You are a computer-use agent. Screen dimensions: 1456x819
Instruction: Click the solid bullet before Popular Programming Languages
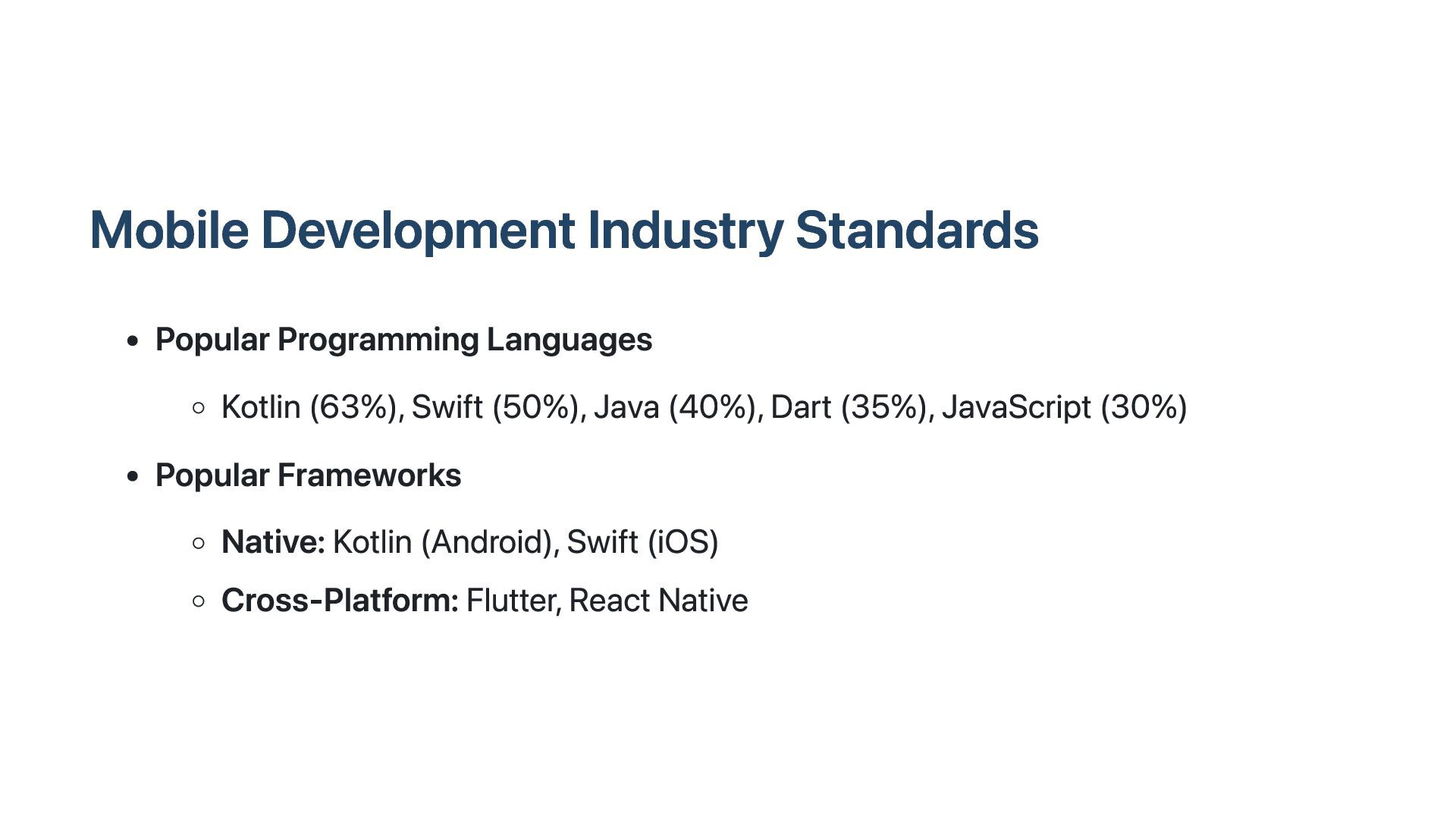pos(133,341)
